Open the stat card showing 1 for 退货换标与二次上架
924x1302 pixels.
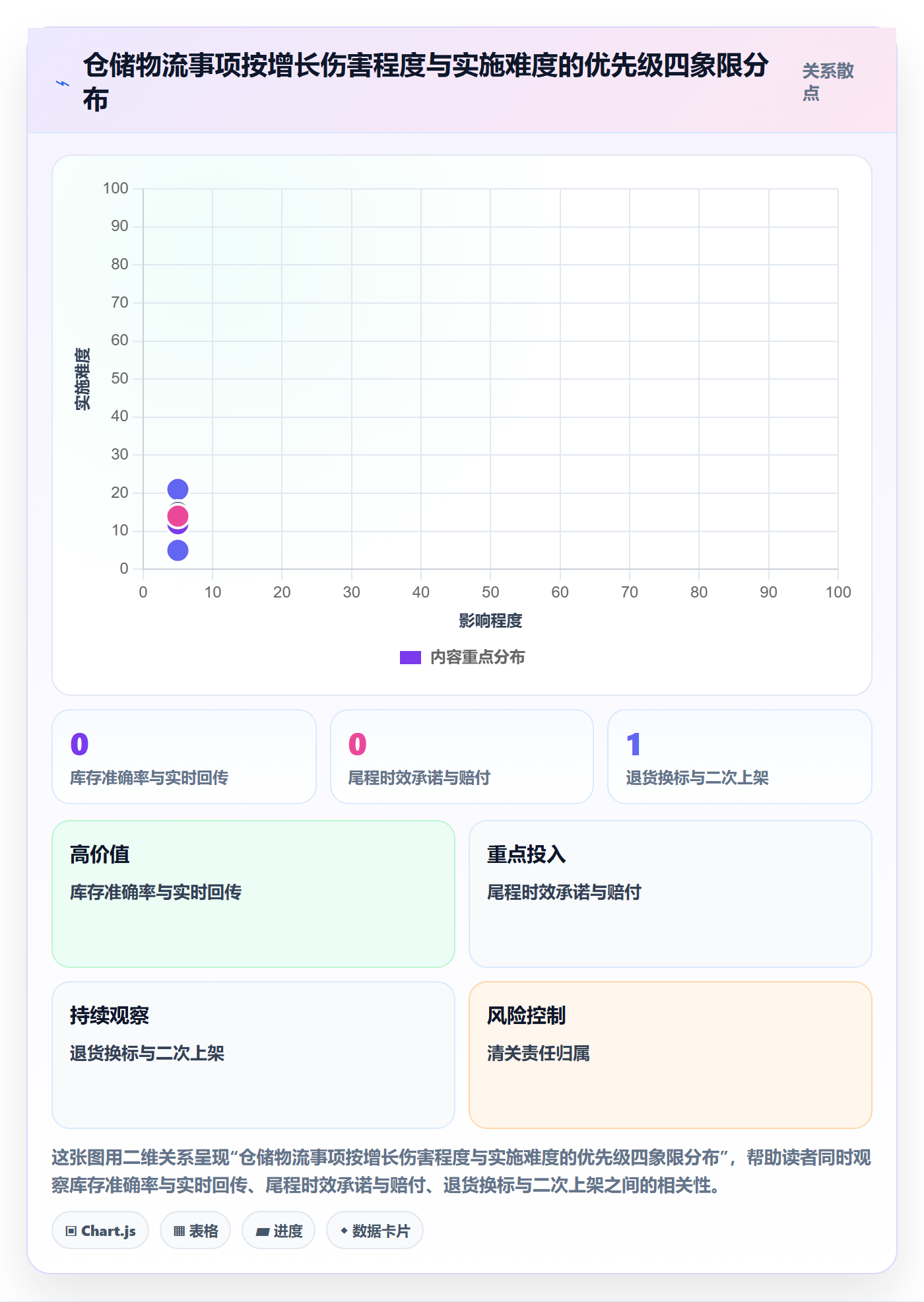pos(740,757)
